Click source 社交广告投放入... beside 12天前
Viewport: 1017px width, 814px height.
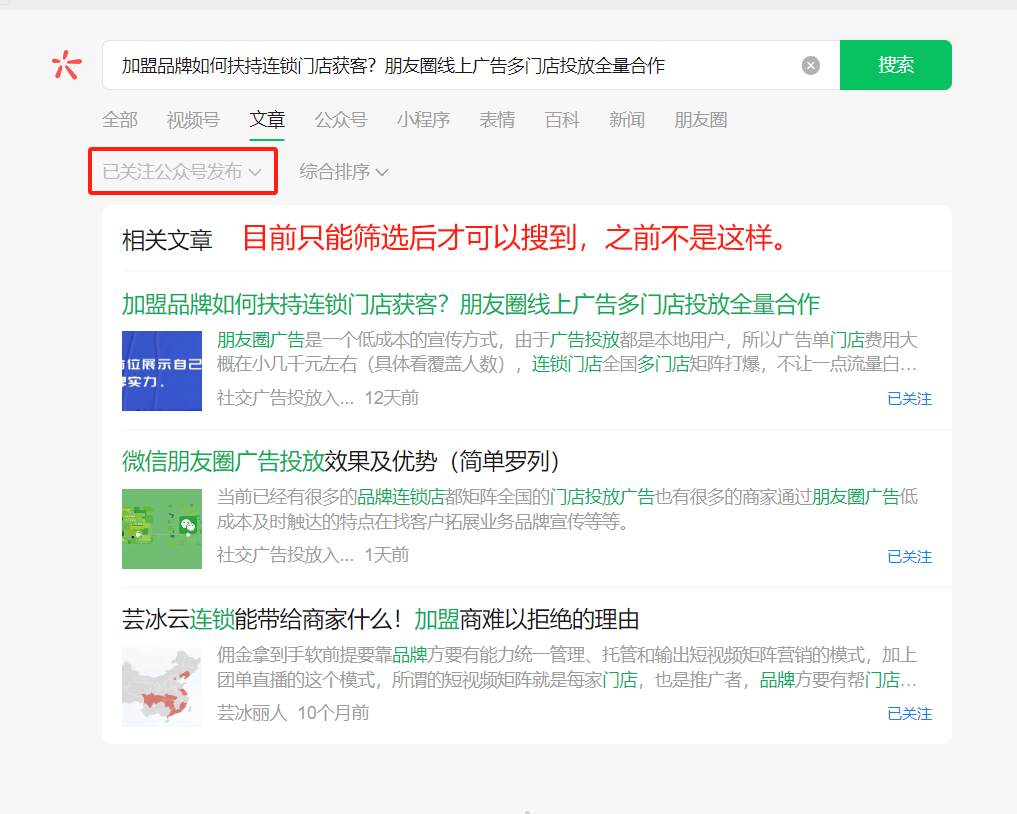285,398
